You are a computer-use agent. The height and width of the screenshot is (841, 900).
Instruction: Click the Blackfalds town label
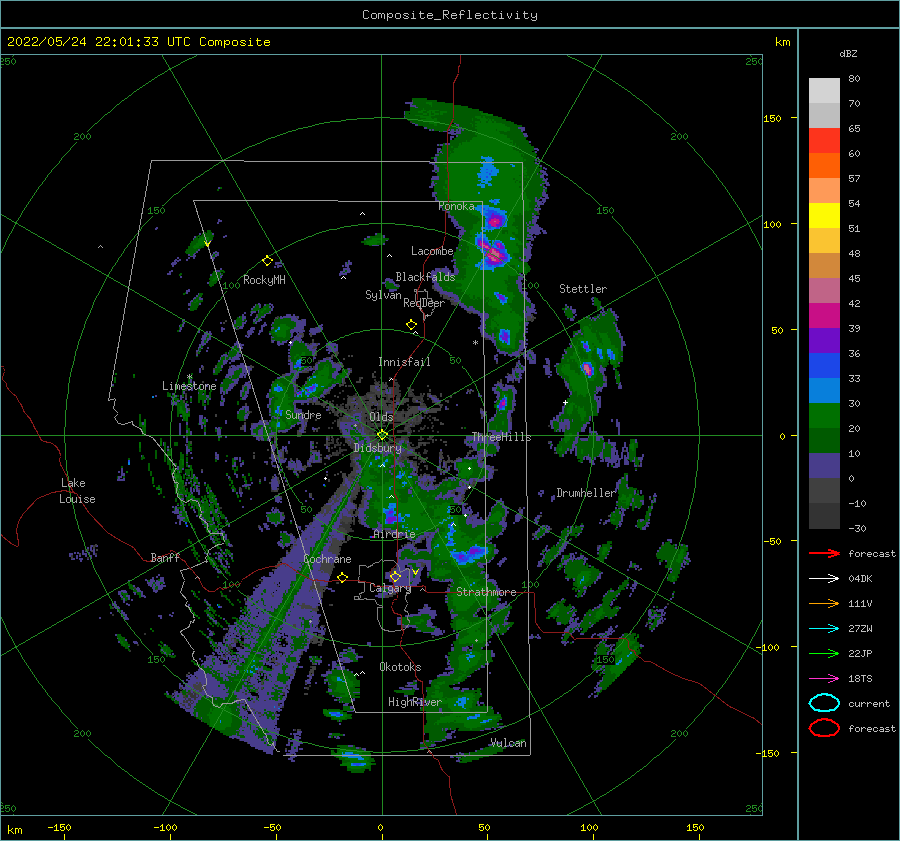click(425, 277)
